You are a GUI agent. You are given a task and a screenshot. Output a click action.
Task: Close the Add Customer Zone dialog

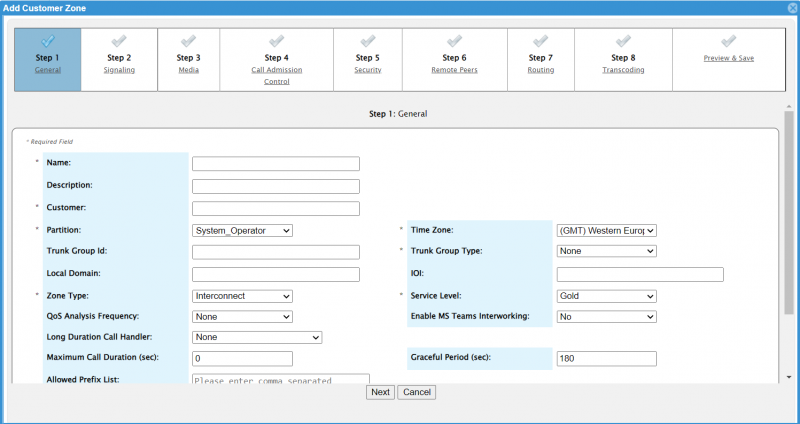(792, 8)
